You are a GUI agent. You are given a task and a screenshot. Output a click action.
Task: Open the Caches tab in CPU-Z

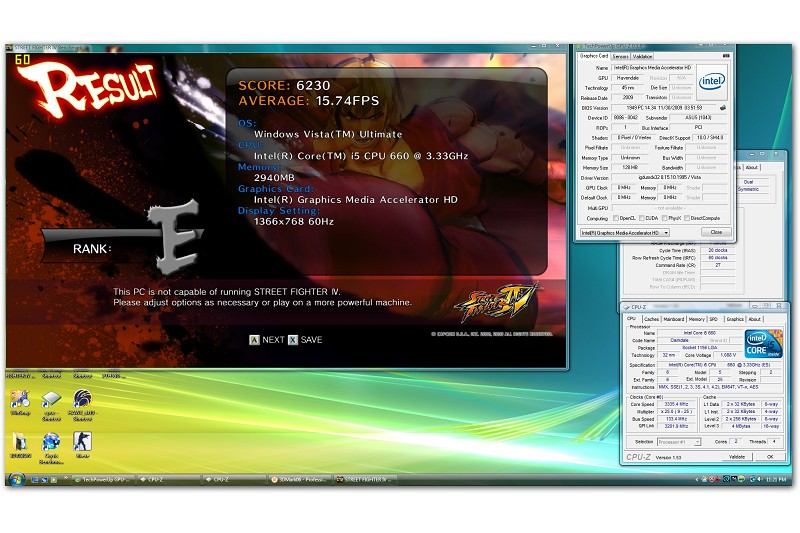coord(651,319)
